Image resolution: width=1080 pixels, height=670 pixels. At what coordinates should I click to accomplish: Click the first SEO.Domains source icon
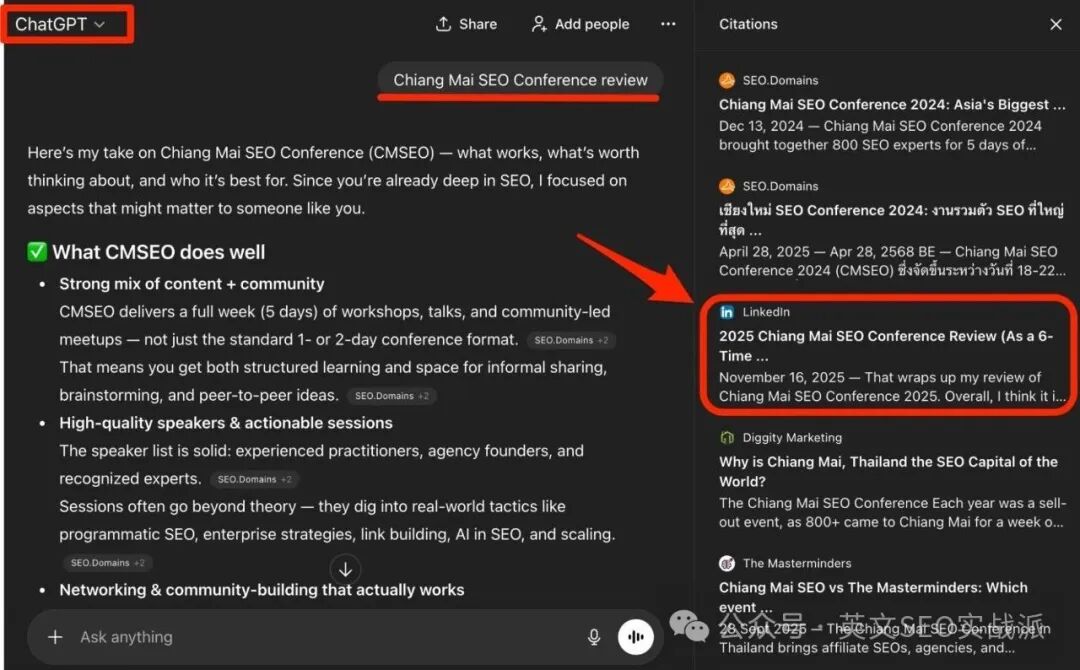[727, 81]
